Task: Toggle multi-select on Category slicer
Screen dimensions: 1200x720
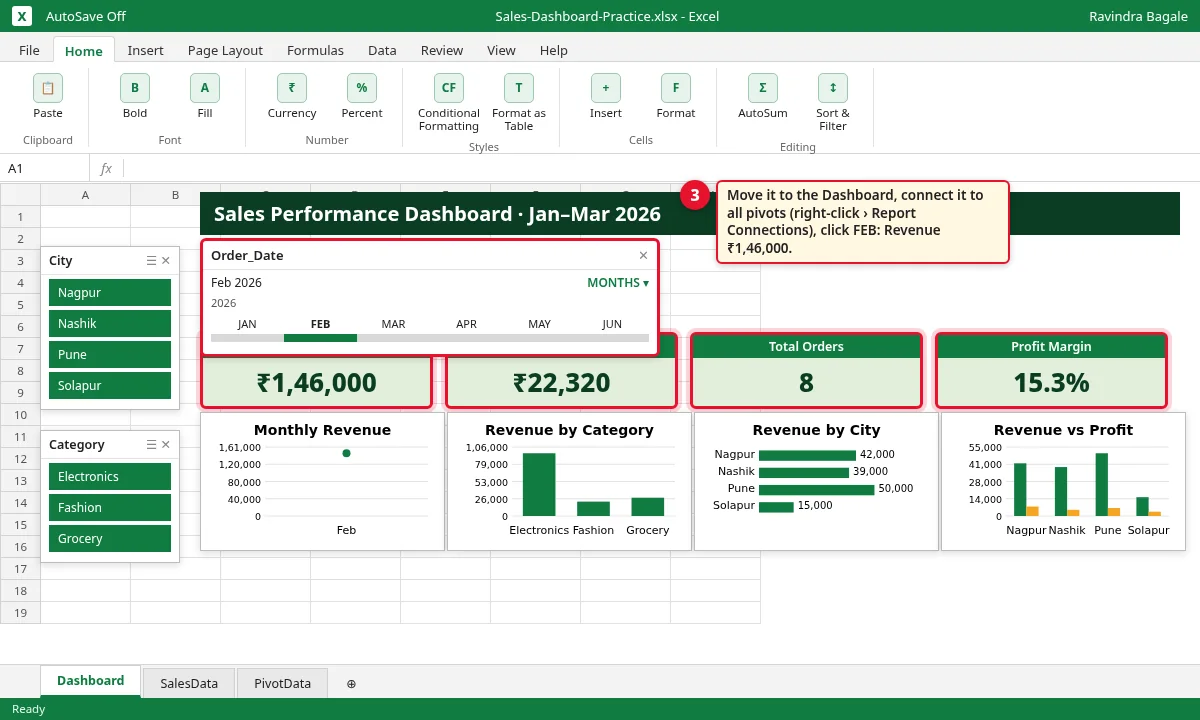Action: (151, 445)
